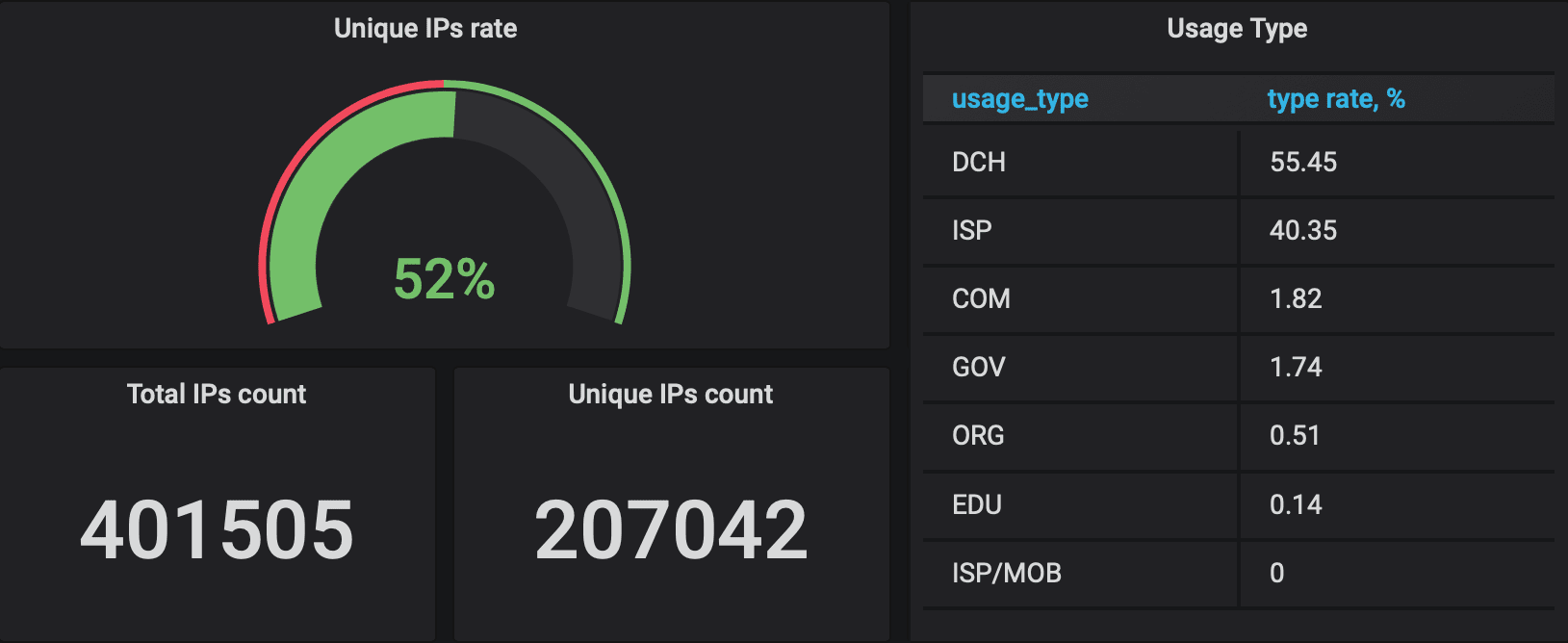
Task: Sort table by usage_type column header
Action: coord(1020,99)
